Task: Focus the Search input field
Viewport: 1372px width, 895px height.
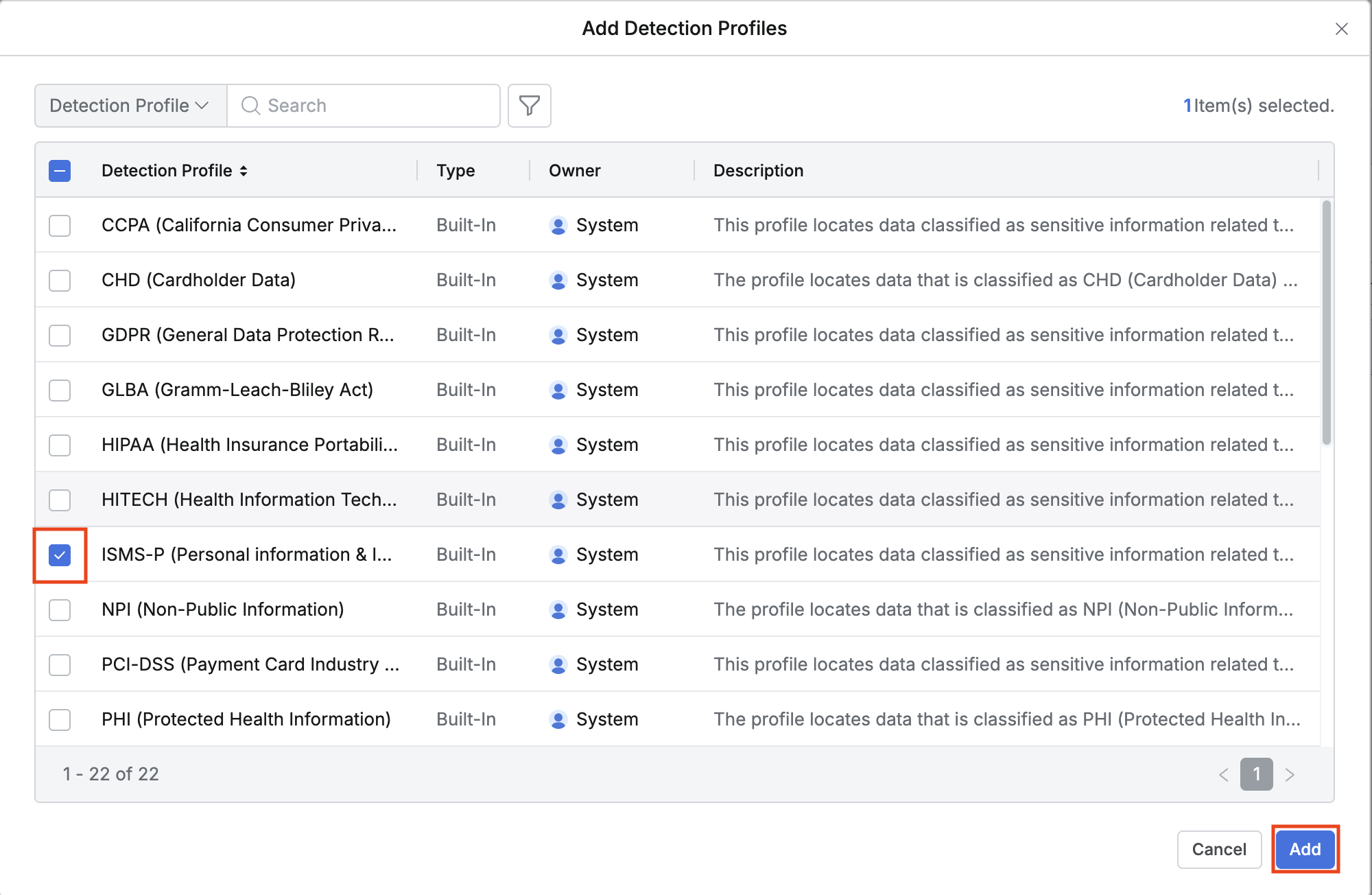Action: coord(377,106)
